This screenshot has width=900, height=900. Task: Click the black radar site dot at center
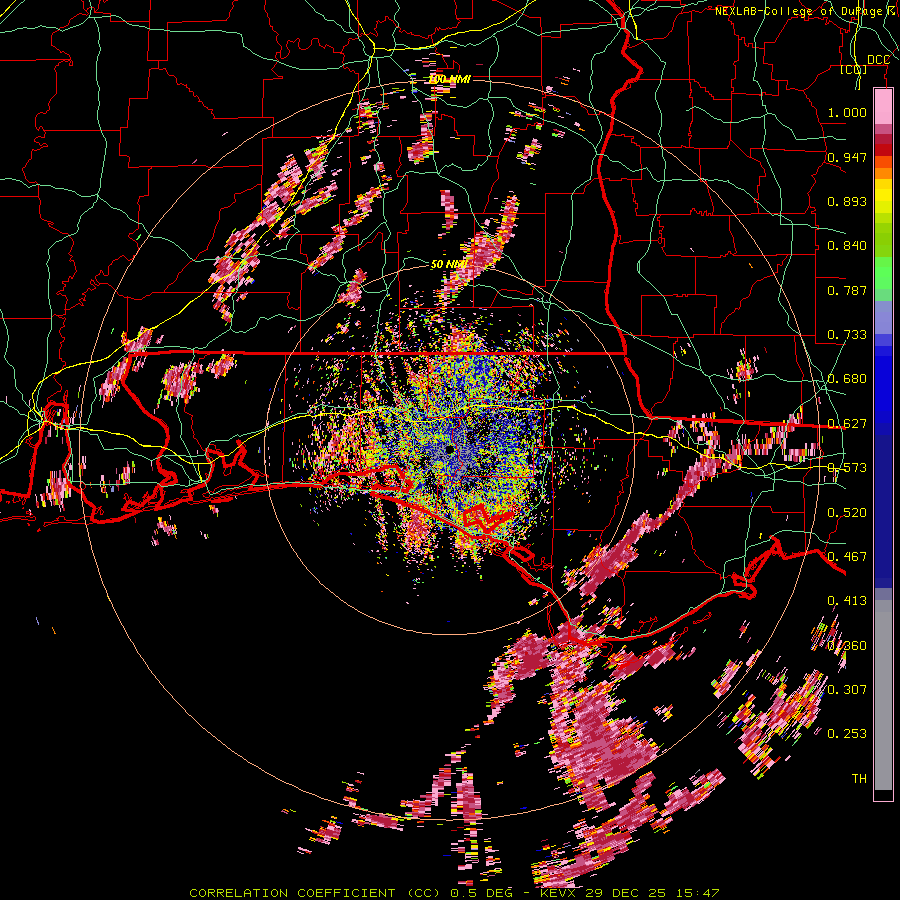click(x=449, y=449)
